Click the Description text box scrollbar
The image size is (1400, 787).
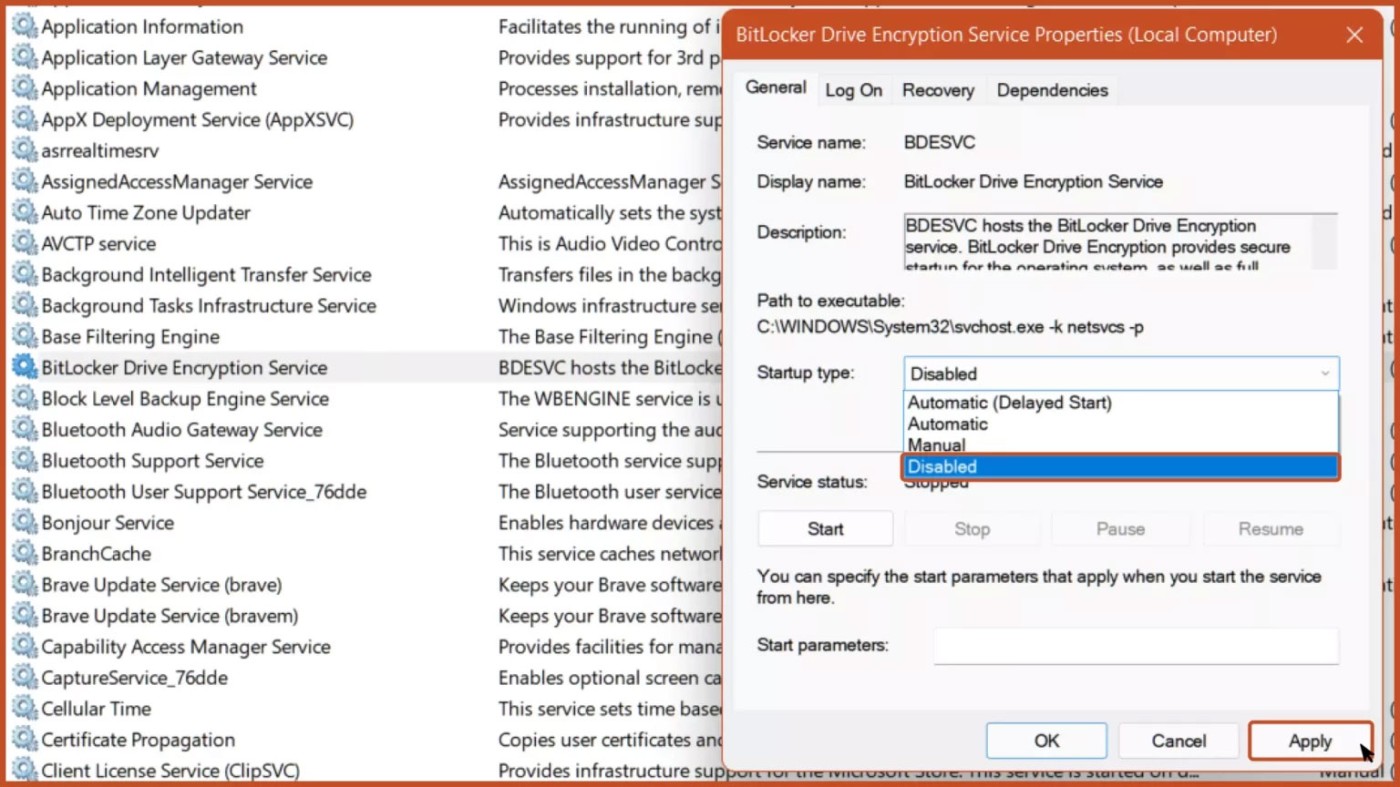[1325, 241]
